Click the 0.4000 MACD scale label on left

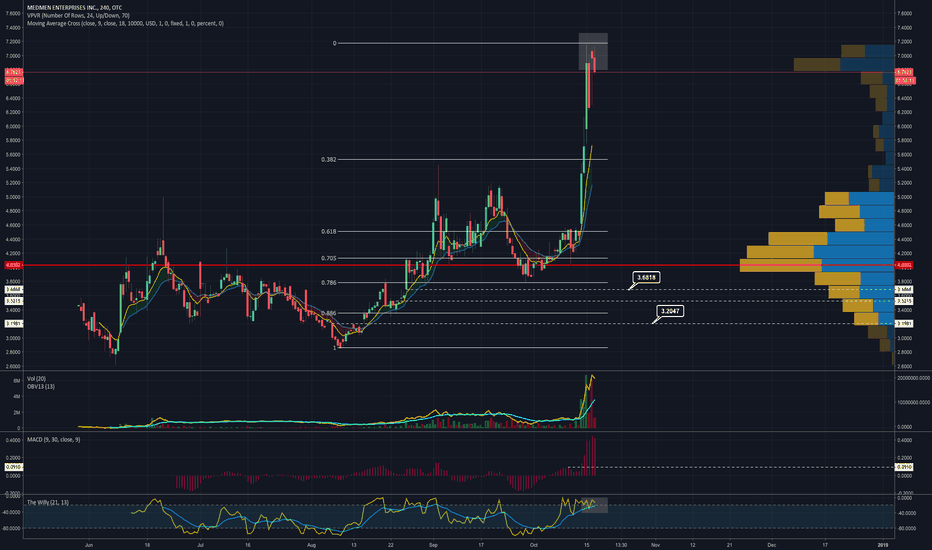tap(14, 441)
